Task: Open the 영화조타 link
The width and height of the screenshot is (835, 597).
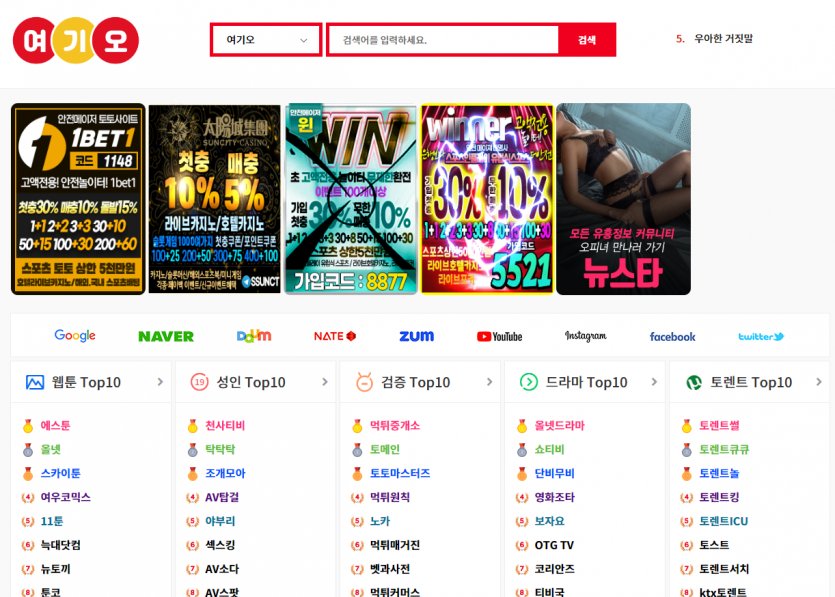Action: coord(555,497)
